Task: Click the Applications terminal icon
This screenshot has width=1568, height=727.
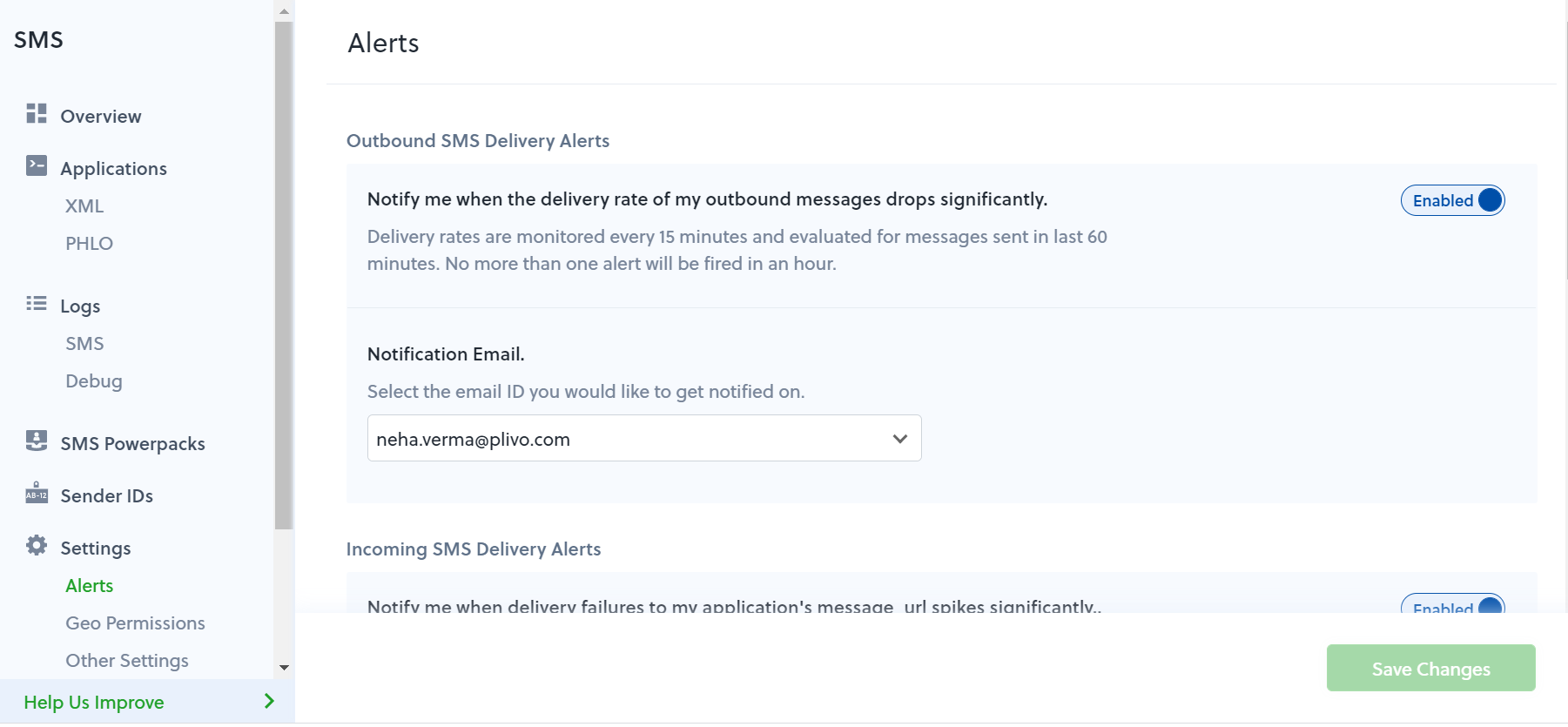Action: coord(37,165)
